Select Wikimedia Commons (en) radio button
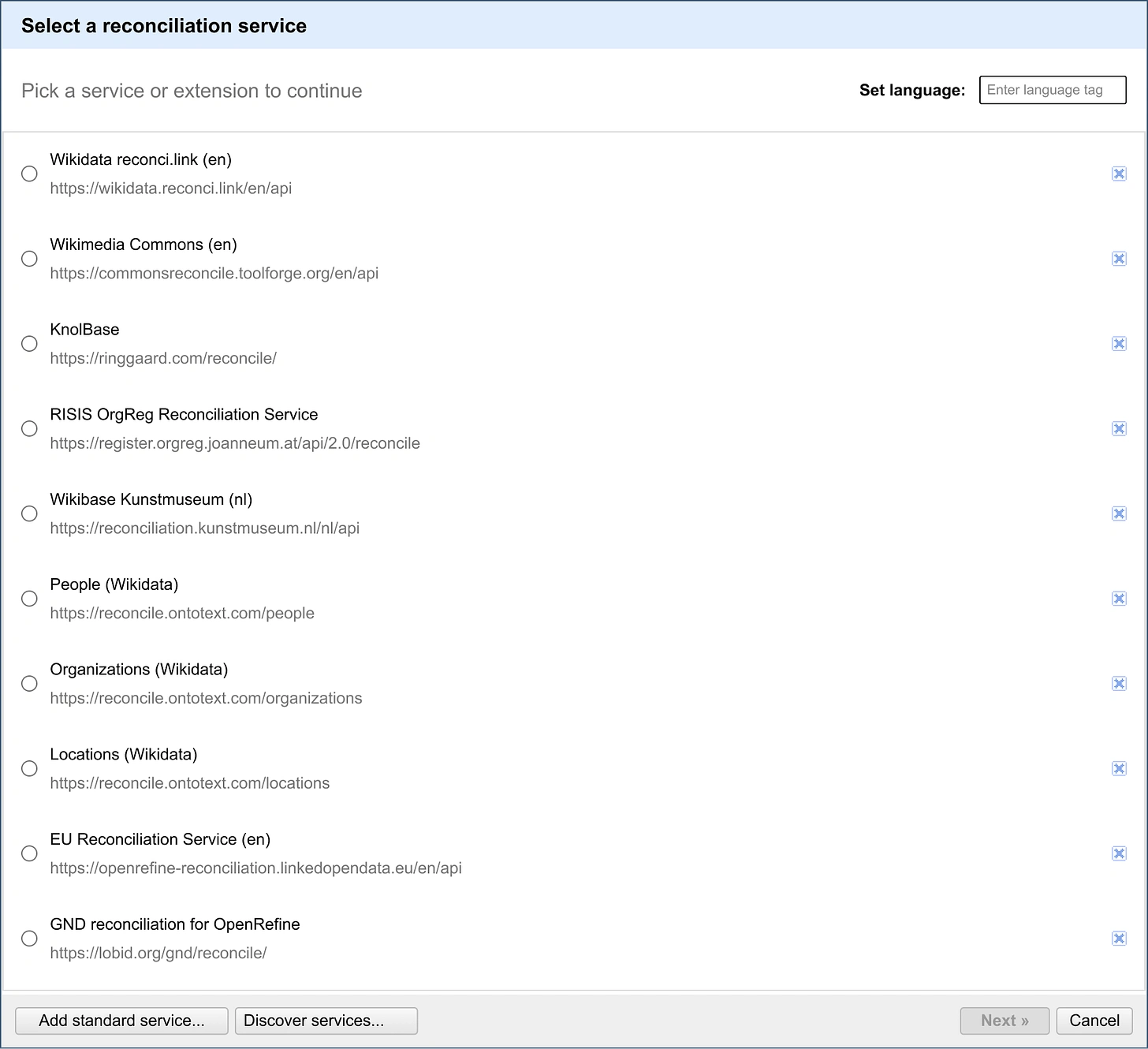Image resolution: width=1148 pixels, height=1049 pixels. pos(29,259)
